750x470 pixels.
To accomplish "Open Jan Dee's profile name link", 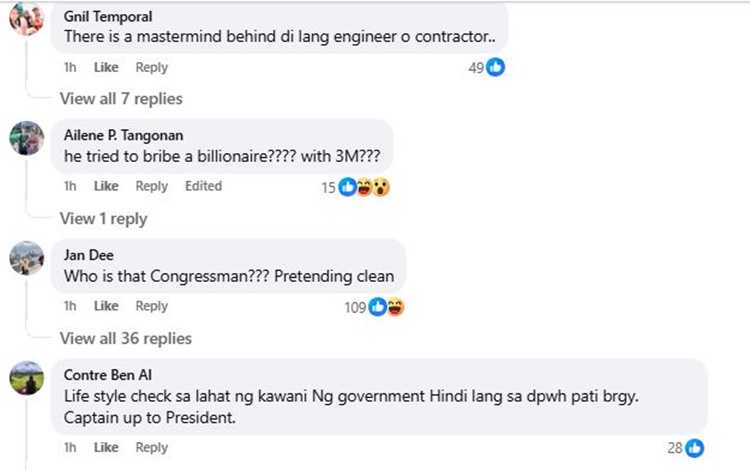I will (x=88, y=255).
